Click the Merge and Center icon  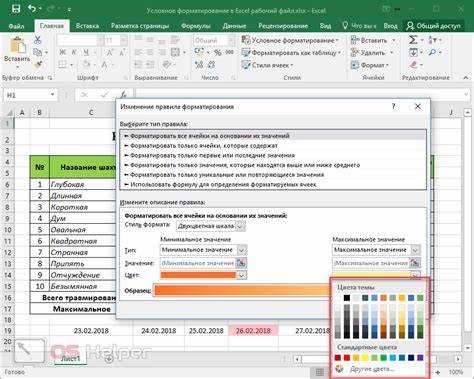[175, 52]
